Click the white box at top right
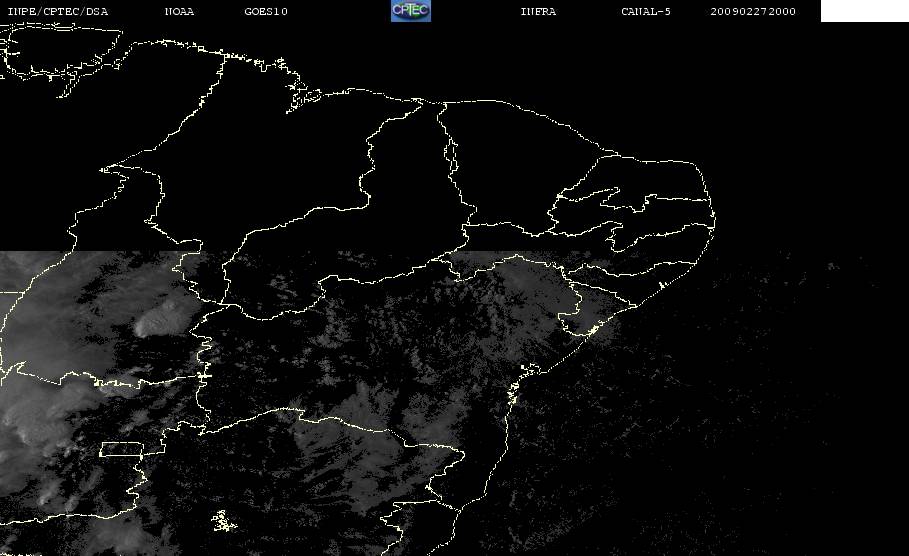The image size is (909, 556). tap(865, 11)
